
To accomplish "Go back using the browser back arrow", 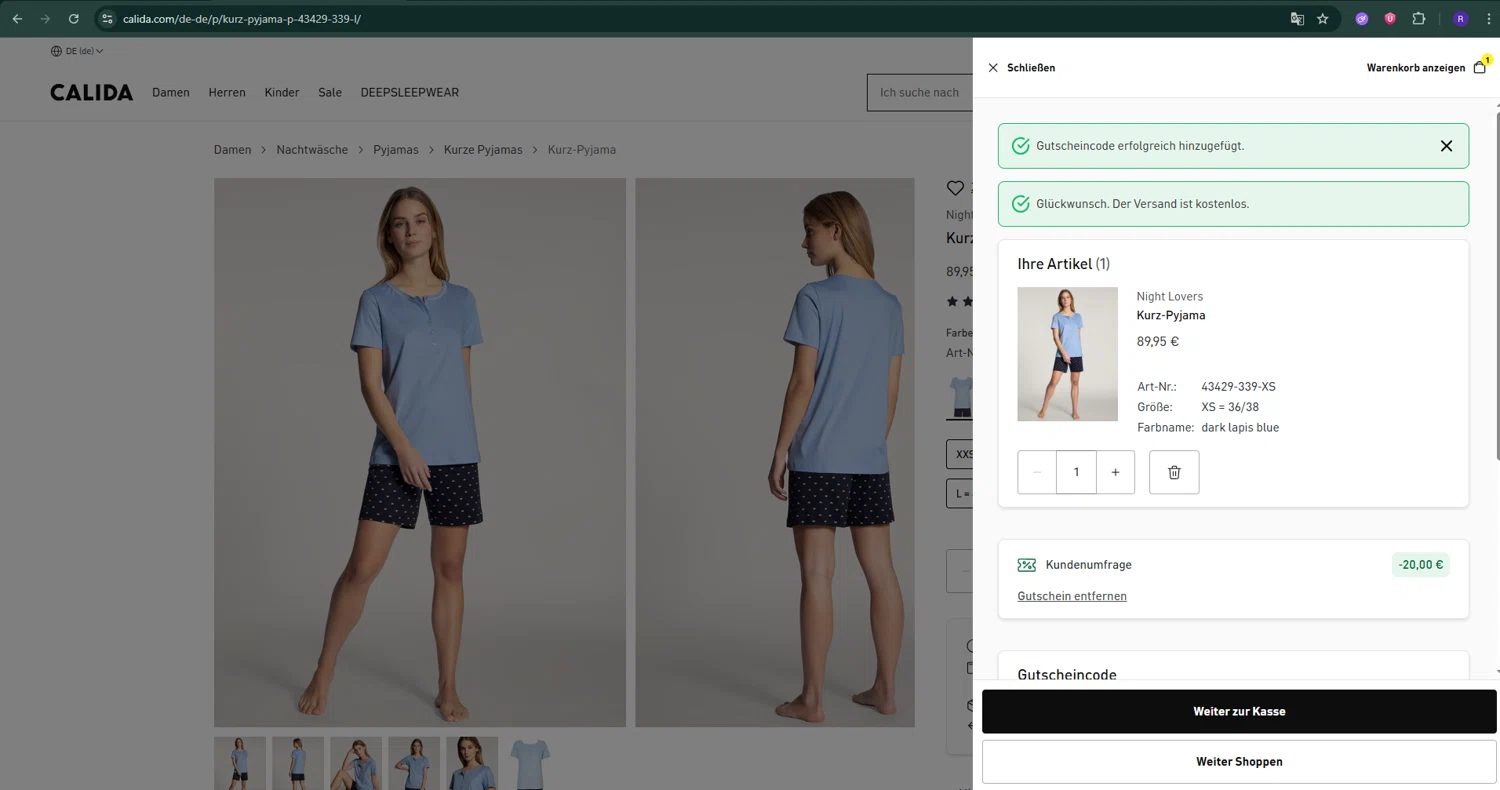I will (17, 18).
